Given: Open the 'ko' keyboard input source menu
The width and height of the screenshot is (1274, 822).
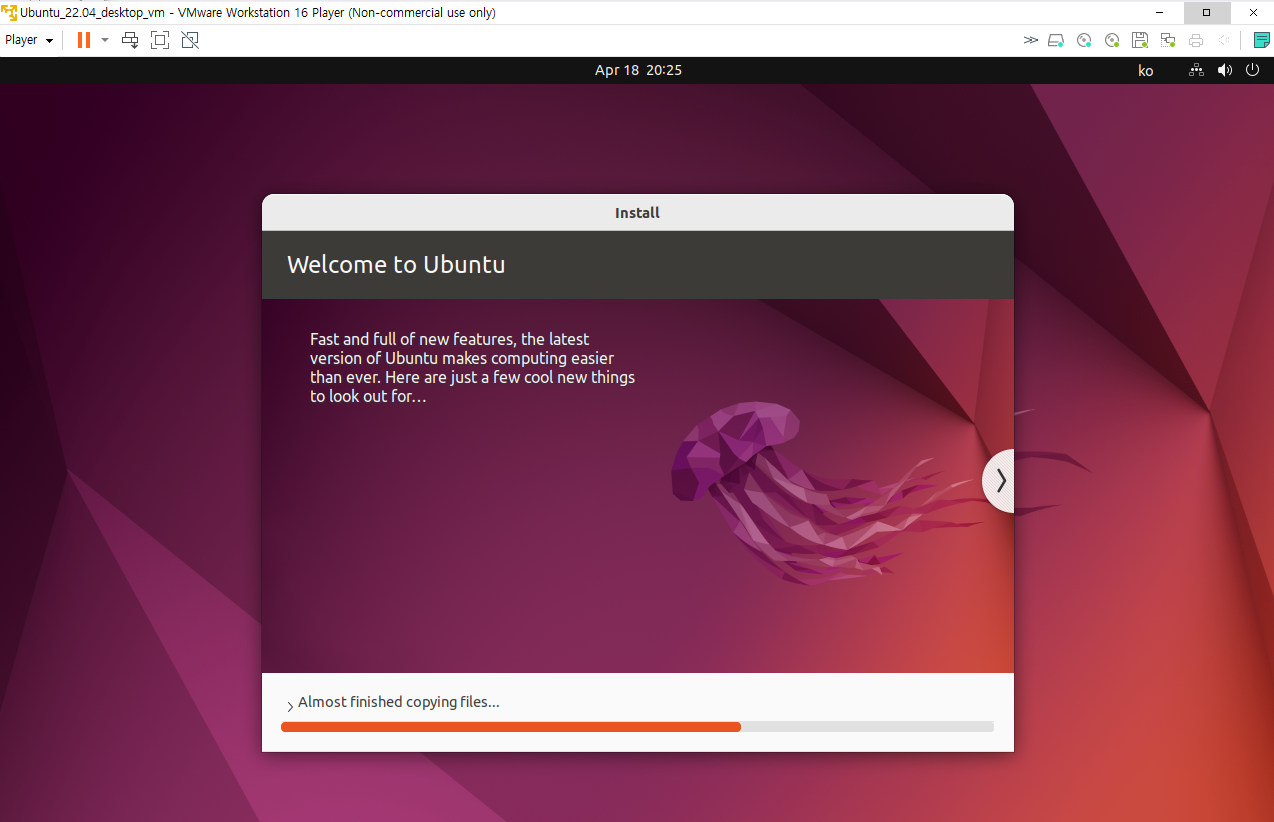Looking at the screenshot, I should pyautogui.click(x=1146, y=70).
